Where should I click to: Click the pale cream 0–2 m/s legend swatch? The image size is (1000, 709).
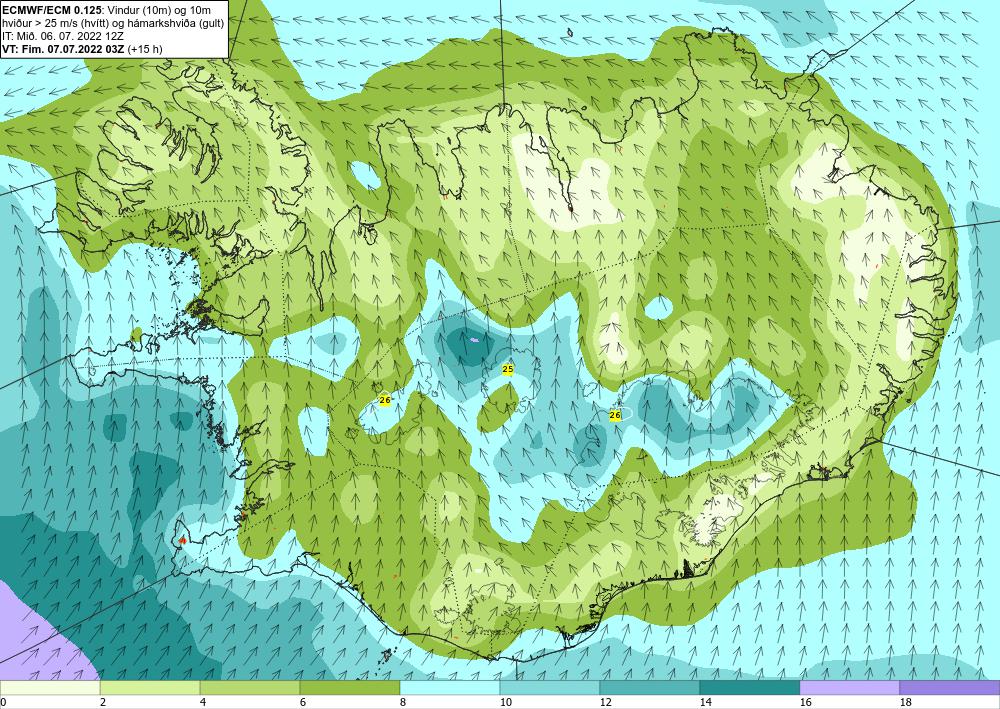click(50, 688)
